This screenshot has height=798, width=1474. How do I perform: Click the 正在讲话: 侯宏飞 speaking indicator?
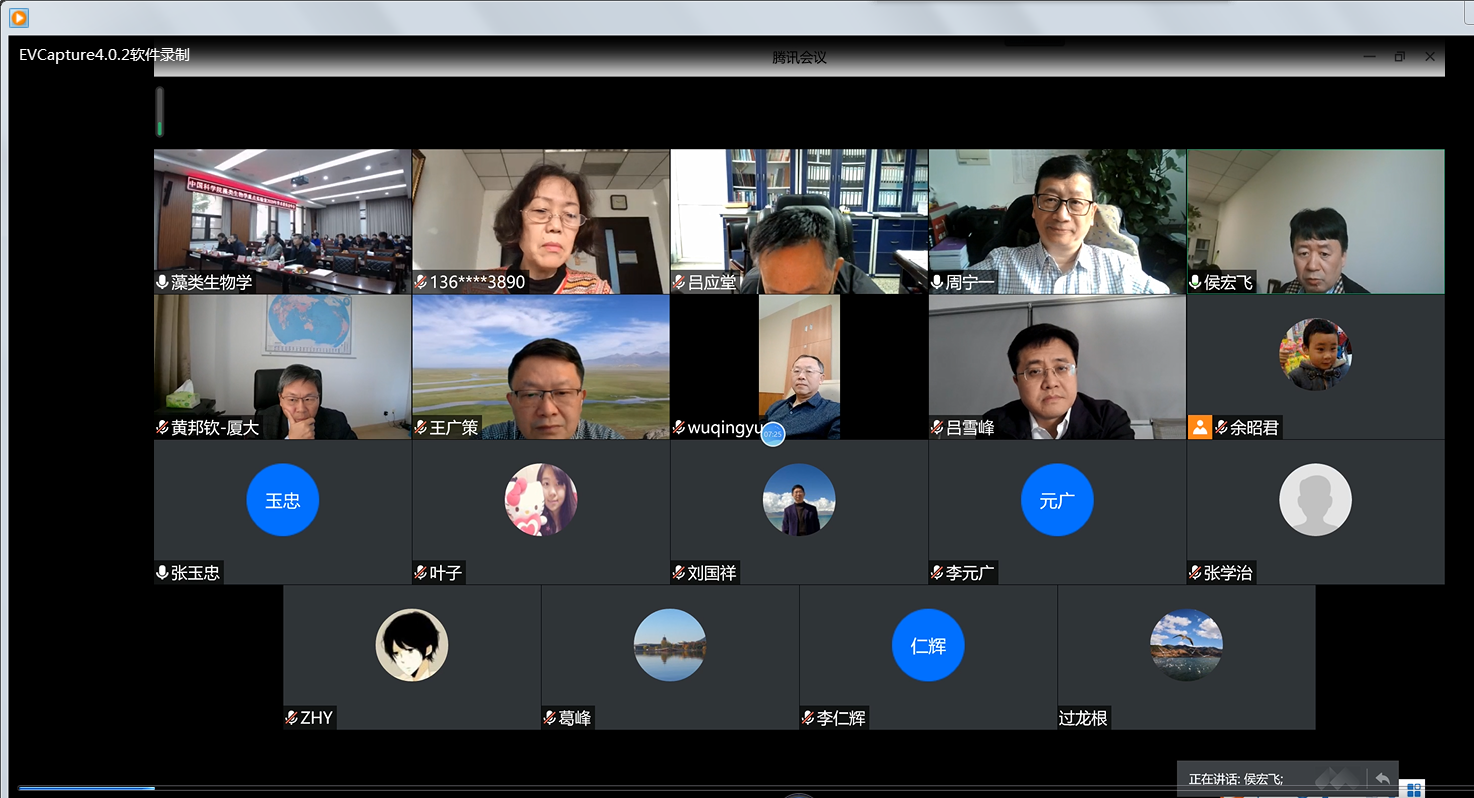click(1236, 779)
